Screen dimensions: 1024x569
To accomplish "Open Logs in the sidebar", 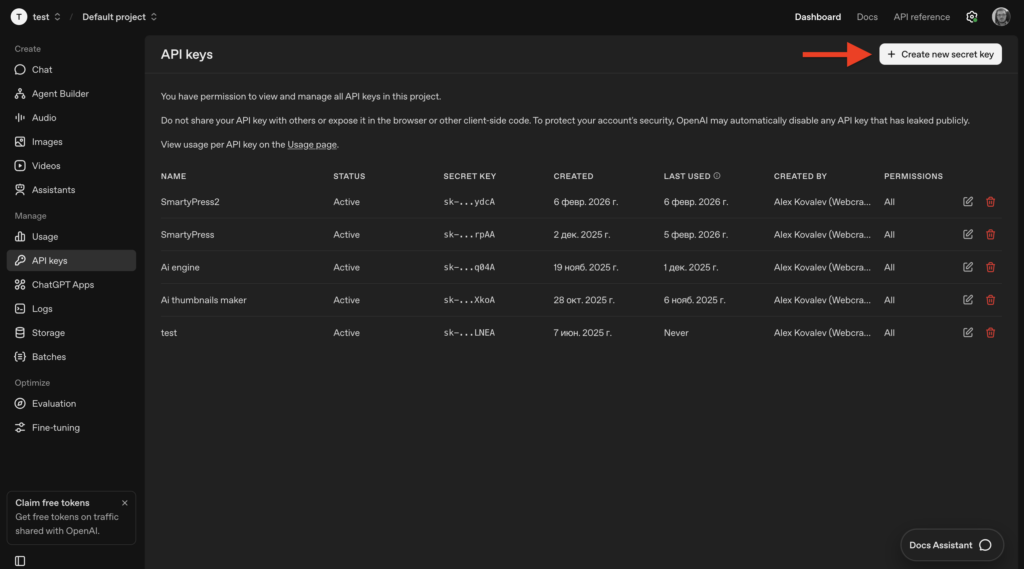I will point(71,309).
